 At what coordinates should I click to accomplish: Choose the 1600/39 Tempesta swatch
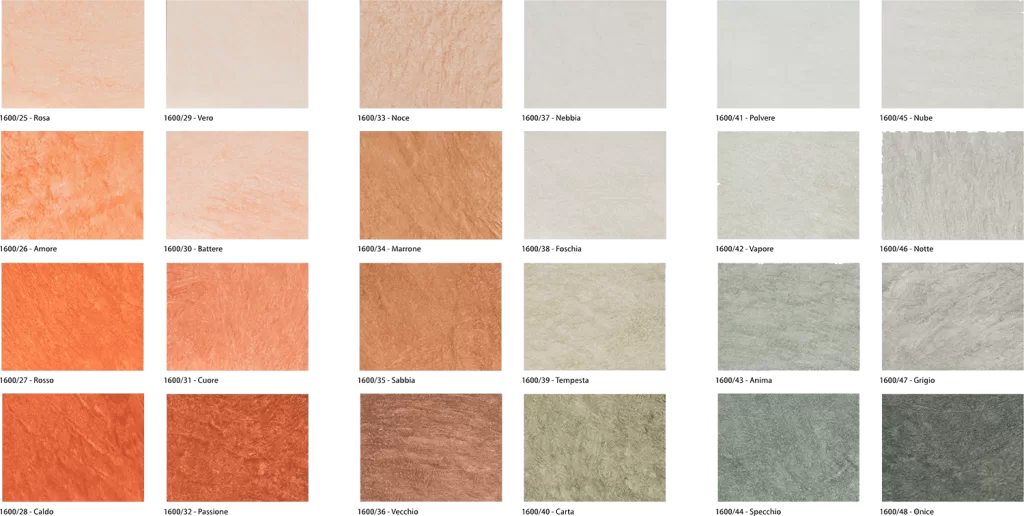(x=595, y=316)
